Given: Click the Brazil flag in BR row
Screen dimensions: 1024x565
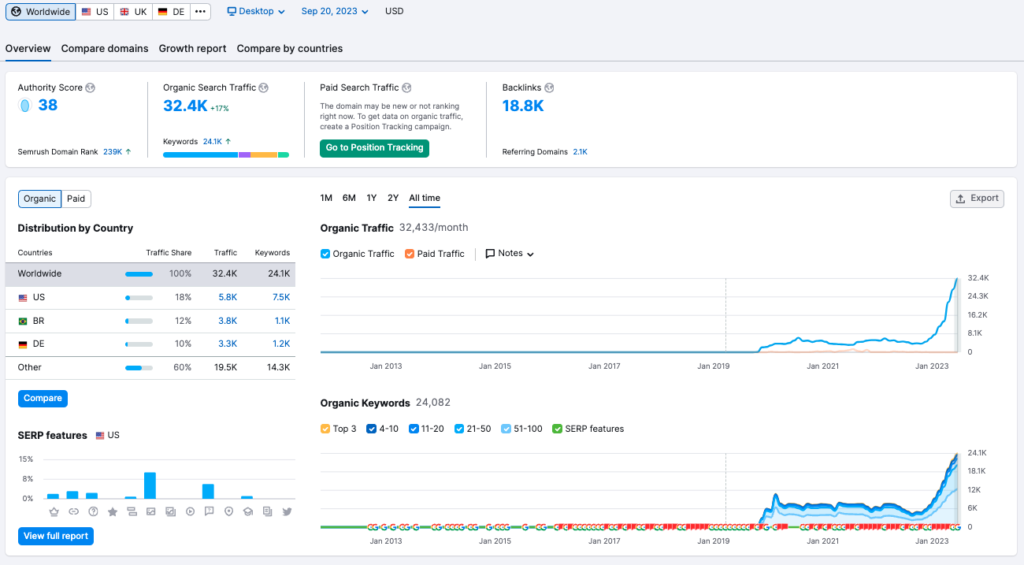Looking at the screenshot, I should [23, 321].
